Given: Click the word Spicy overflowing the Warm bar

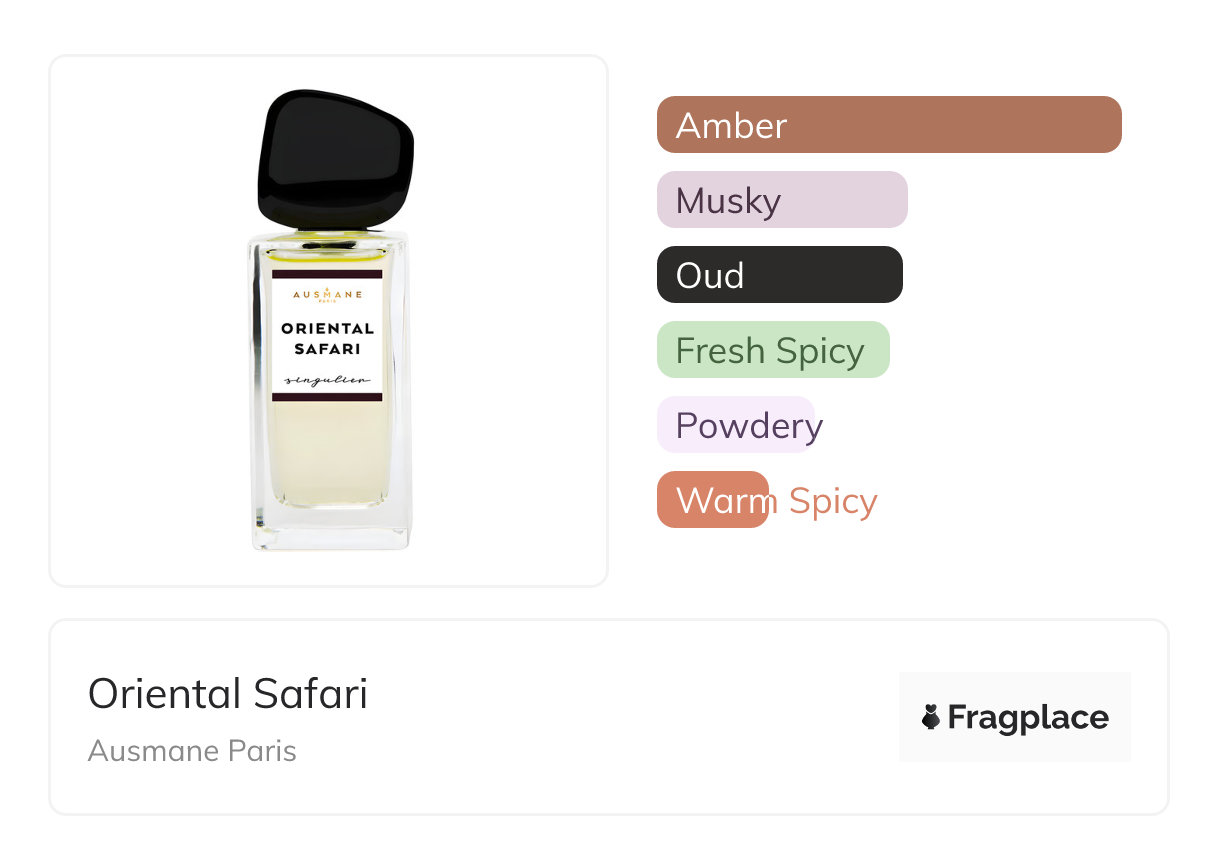Looking at the screenshot, I should pyautogui.click(x=833, y=501).
